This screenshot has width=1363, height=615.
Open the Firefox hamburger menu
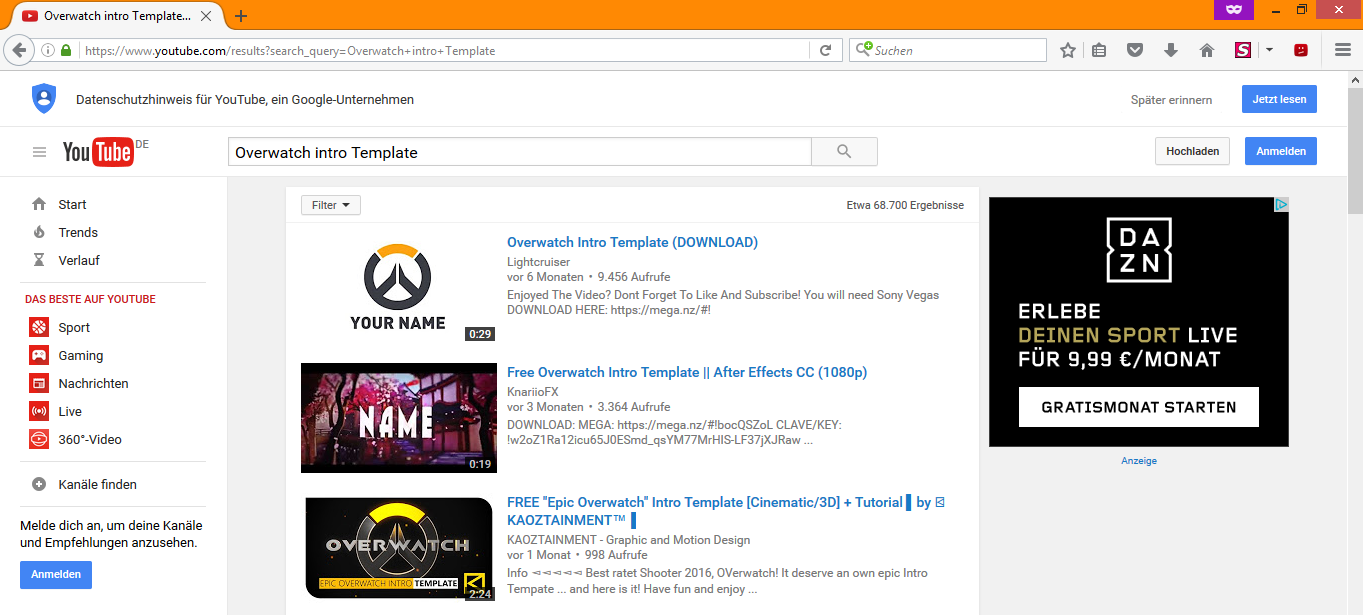click(x=1342, y=50)
